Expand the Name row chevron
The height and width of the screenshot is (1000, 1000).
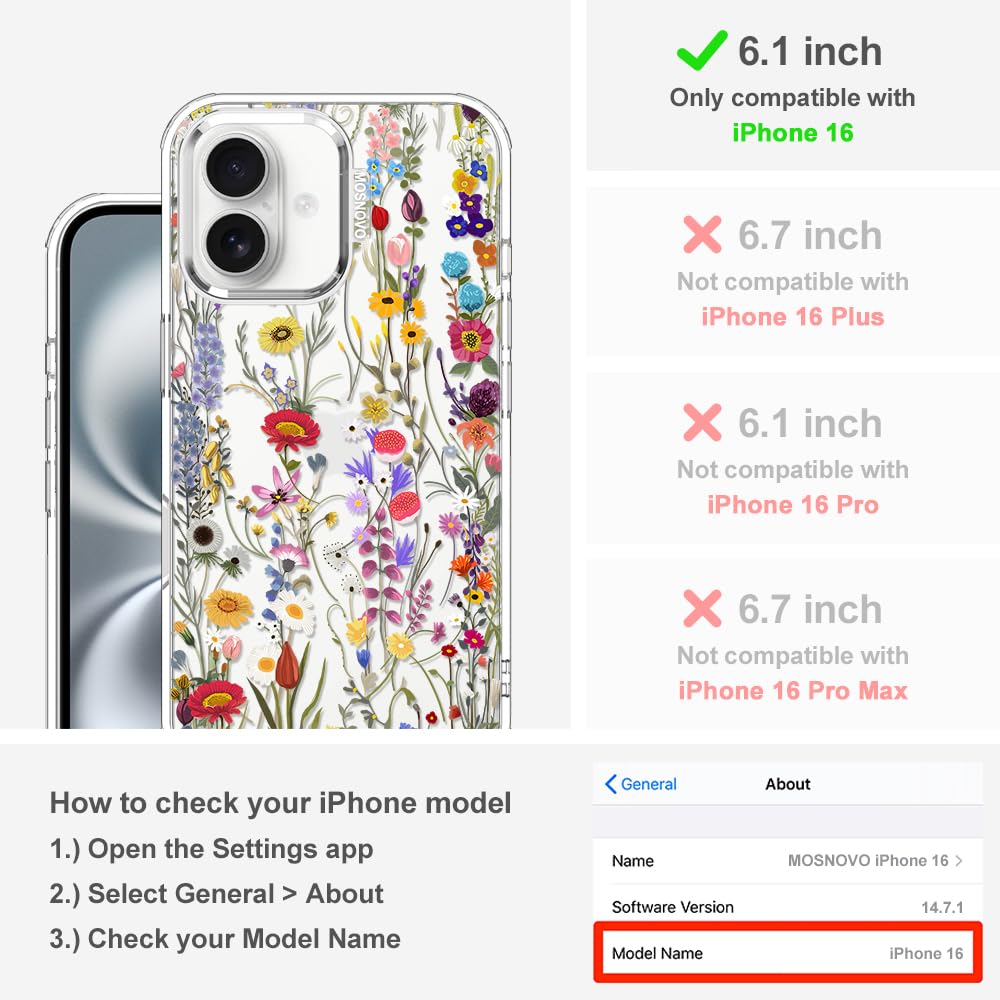click(x=959, y=860)
